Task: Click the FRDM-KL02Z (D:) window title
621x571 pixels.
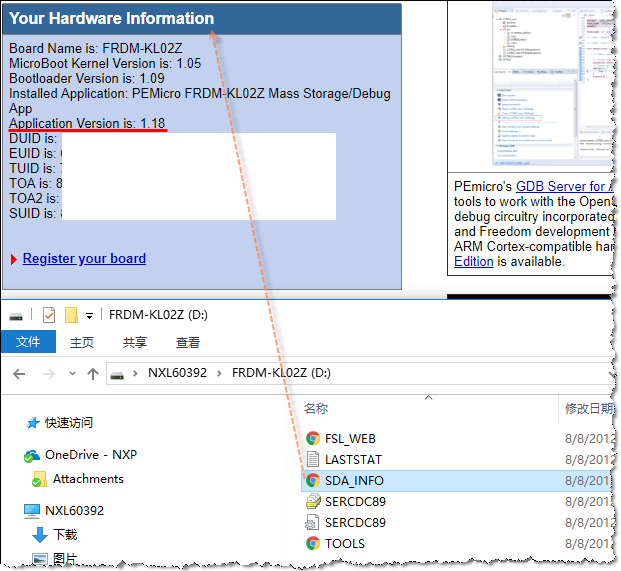Action: [x=158, y=315]
